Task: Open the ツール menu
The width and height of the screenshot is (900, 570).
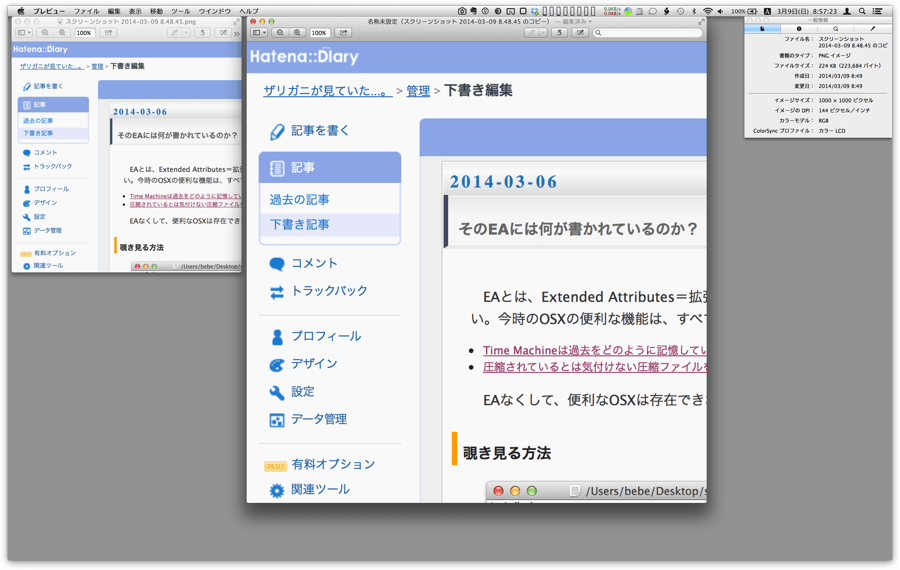Action: pos(180,11)
